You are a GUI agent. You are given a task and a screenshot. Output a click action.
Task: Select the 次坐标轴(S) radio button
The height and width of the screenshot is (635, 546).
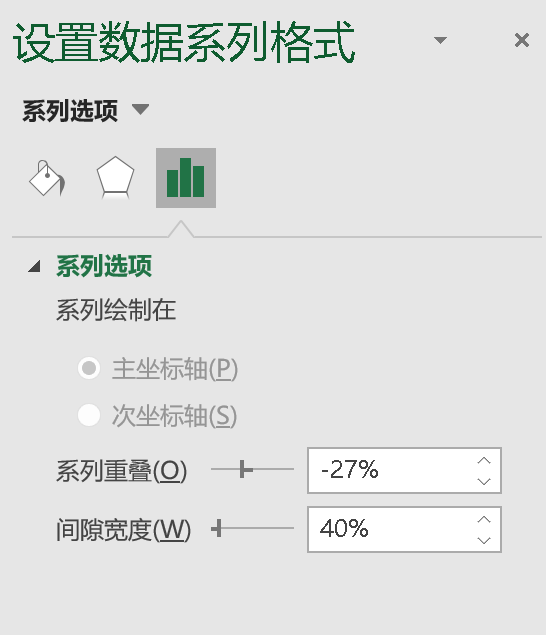pos(89,415)
